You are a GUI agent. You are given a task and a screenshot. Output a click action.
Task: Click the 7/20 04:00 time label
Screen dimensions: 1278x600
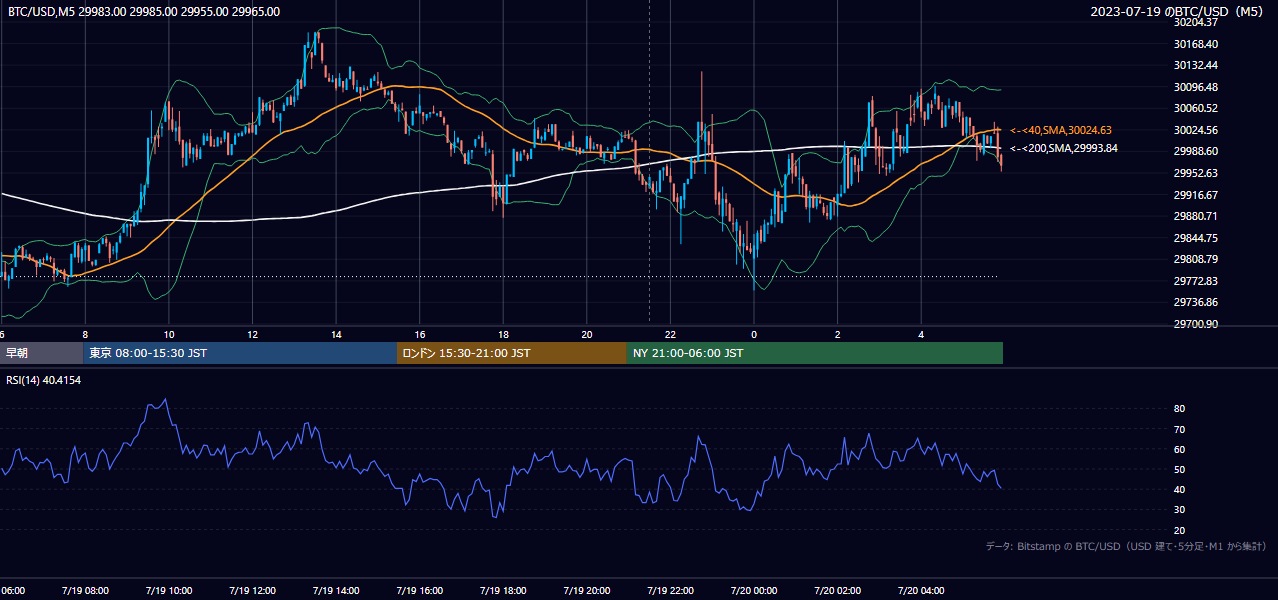920,591
